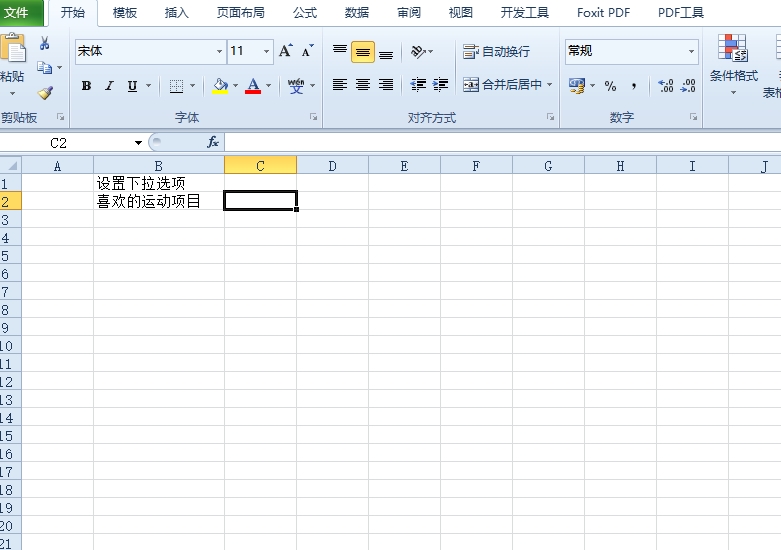Open number group dialog launcher
Viewport: 781px width, 550px height.
click(693, 117)
